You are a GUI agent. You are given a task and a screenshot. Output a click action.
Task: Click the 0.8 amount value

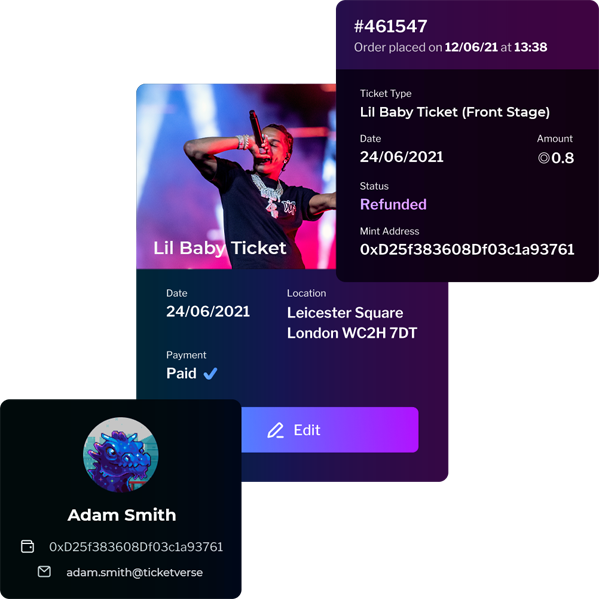click(562, 158)
